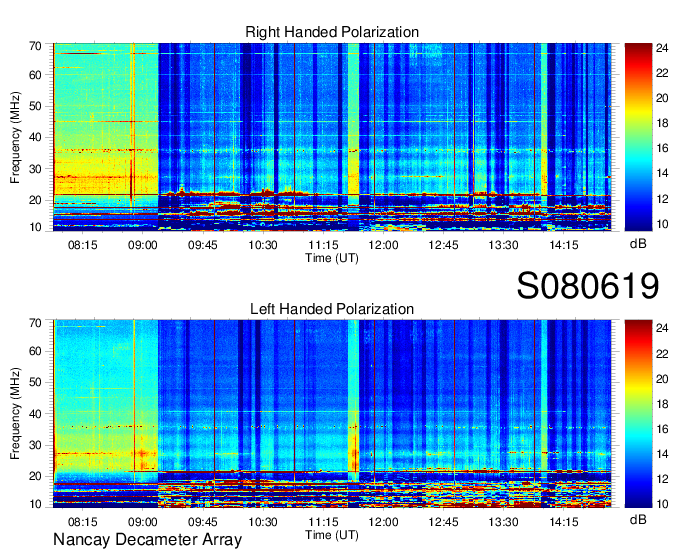Click the 10:30 time tick of bottom plot
Image resolution: width=680 pixels, height=552 pixels.
point(263,522)
